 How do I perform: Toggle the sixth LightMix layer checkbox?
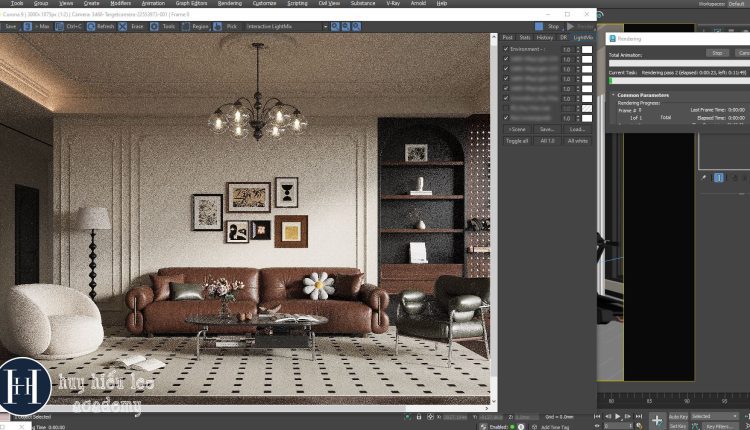(x=506, y=98)
